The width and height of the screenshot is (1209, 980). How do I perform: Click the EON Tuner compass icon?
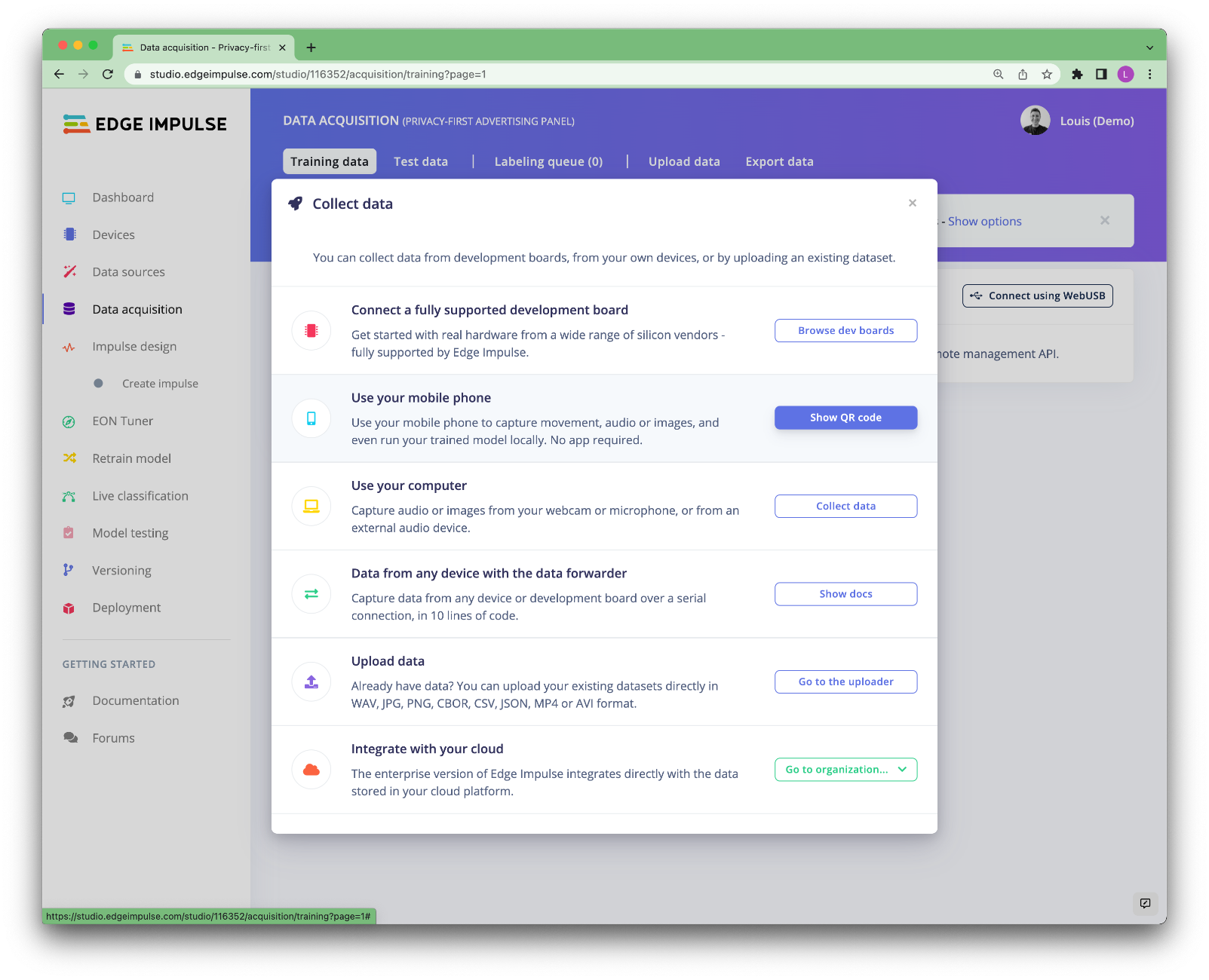[x=69, y=421]
